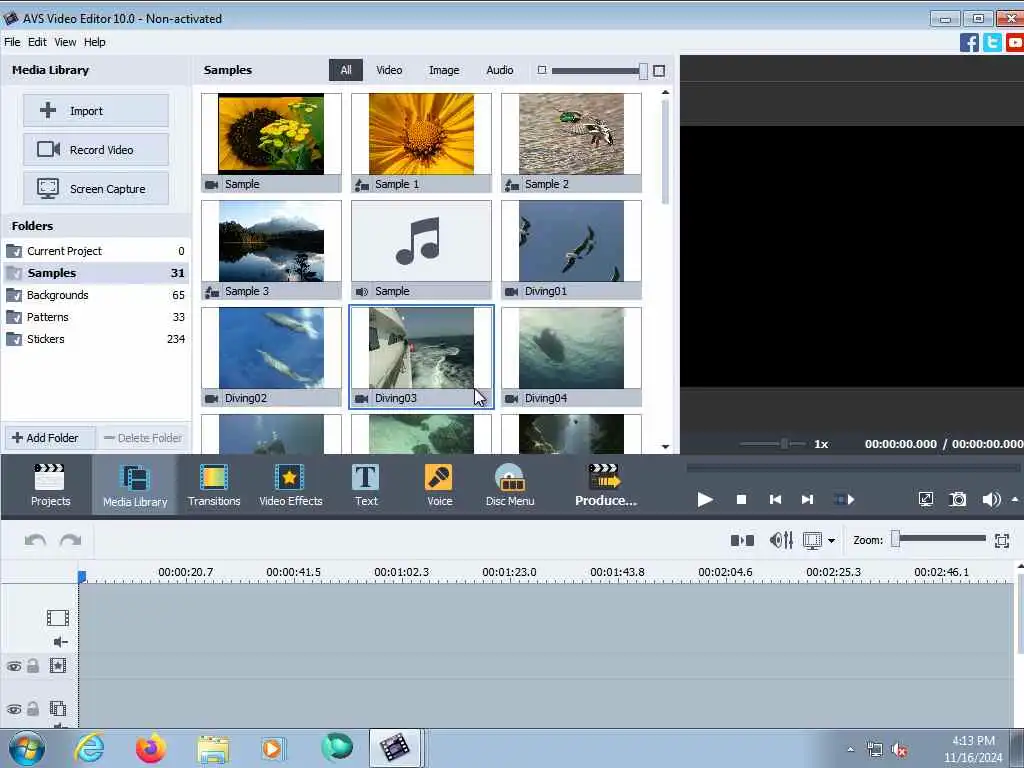Viewport: 1024px width, 768px height.
Task: Click the Produce button
Action: pos(605,485)
